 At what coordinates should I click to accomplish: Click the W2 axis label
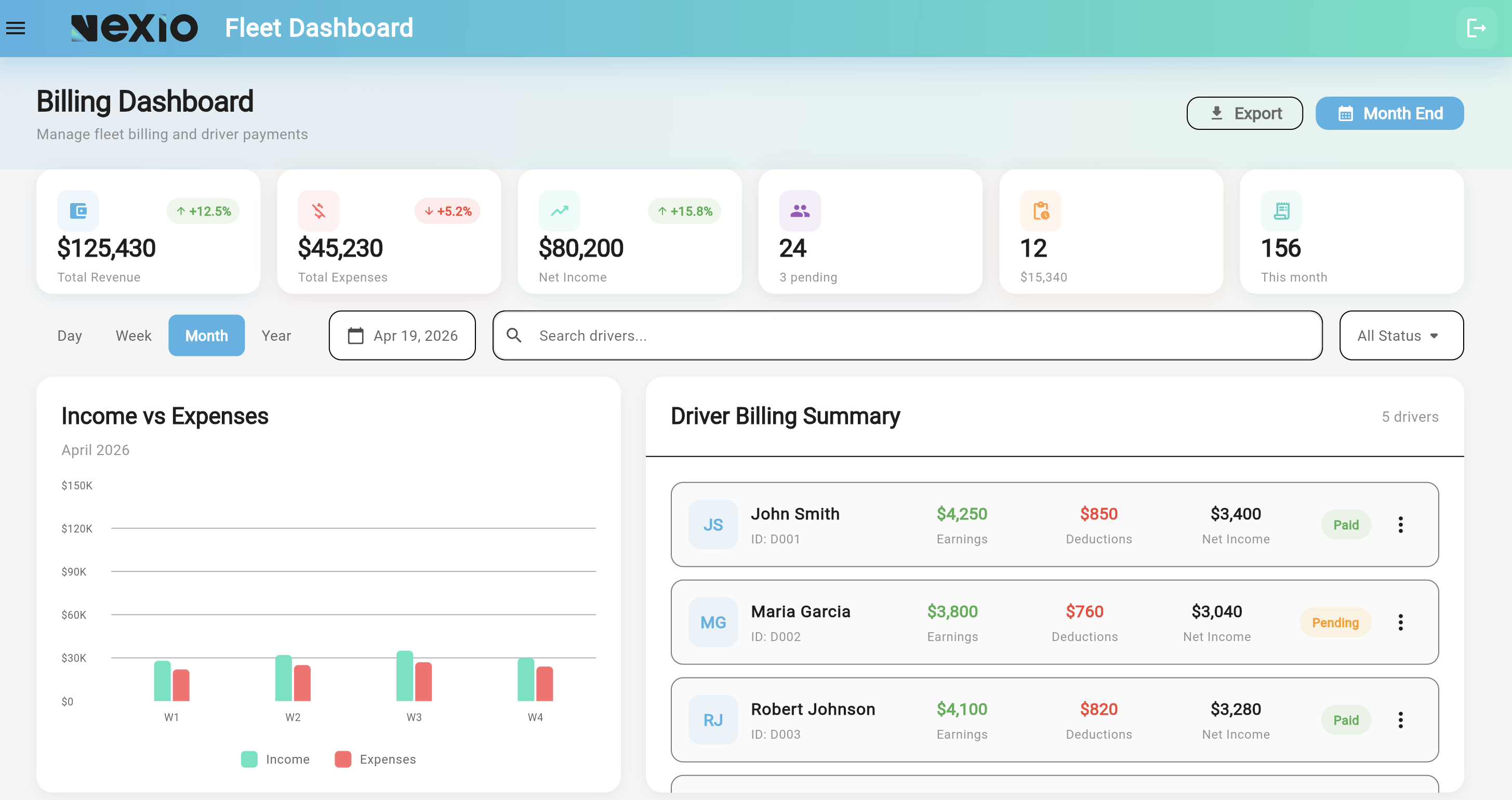[293, 717]
